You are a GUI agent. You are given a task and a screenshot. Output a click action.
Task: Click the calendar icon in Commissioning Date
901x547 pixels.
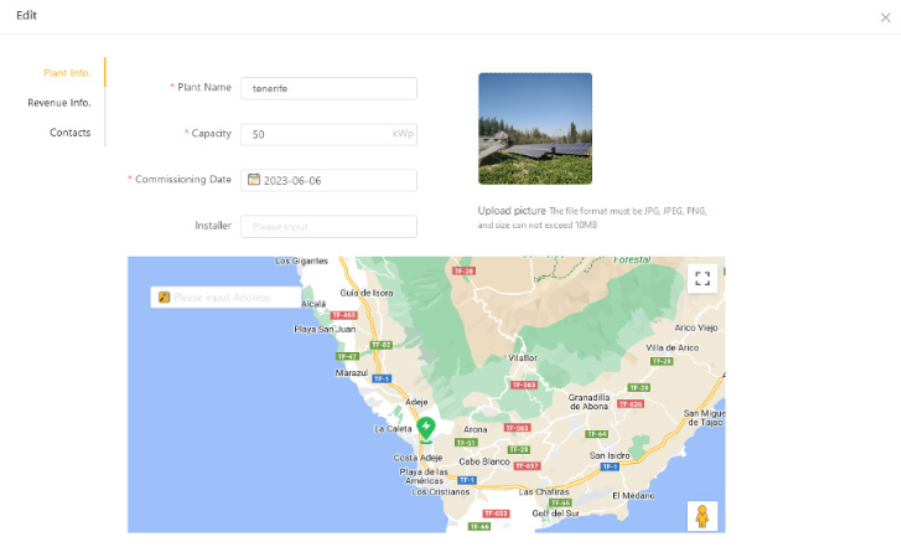pyautogui.click(x=253, y=180)
